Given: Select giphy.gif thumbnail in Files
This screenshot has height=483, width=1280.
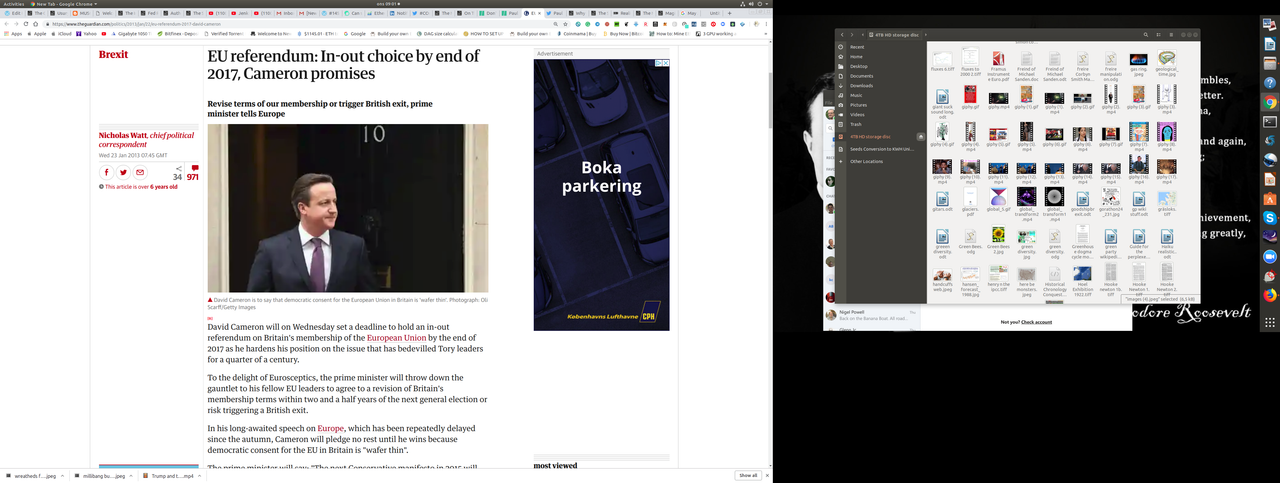Looking at the screenshot, I should (970, 96).
